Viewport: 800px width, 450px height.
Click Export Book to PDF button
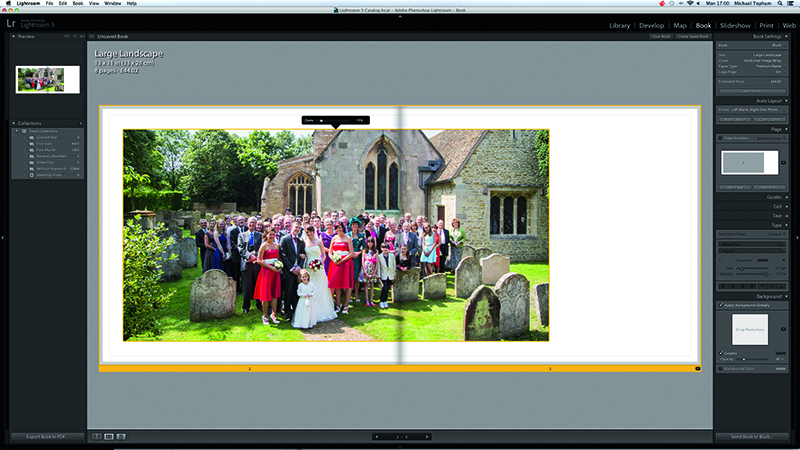tap(47, 437)
